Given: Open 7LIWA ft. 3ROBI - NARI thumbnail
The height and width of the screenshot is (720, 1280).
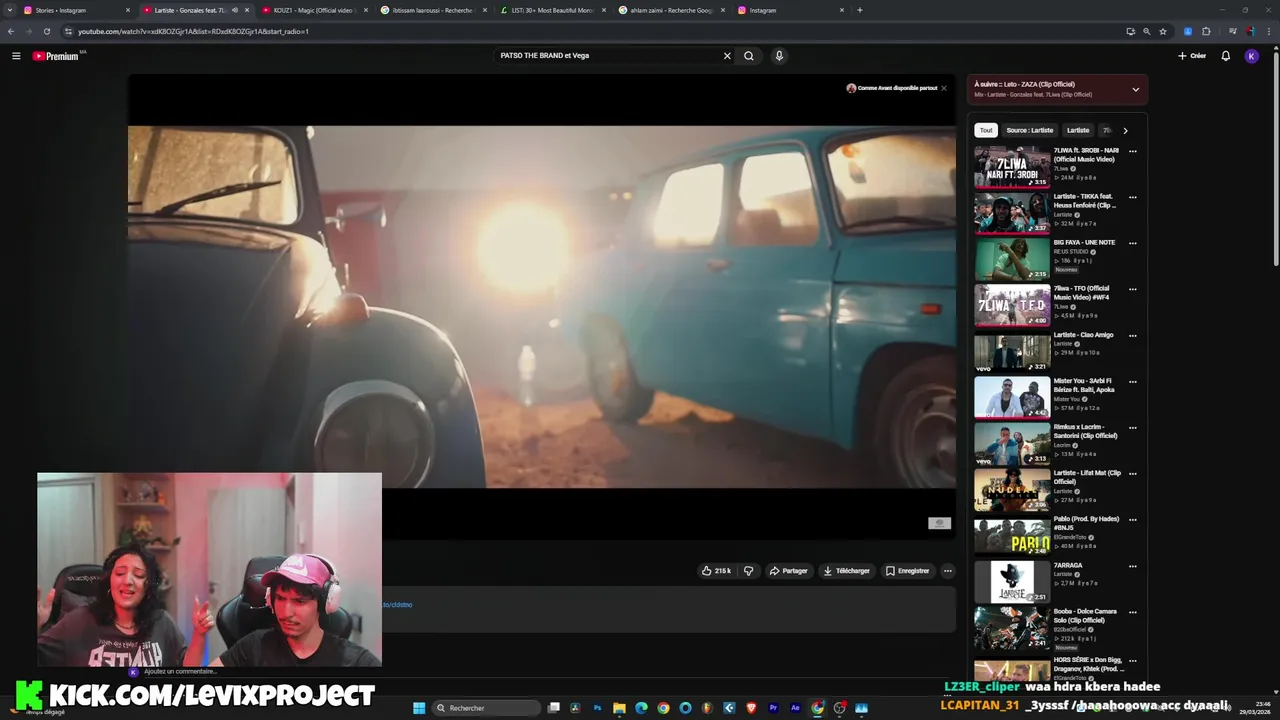Looking at the screenshot, I should pos(1012,168).
